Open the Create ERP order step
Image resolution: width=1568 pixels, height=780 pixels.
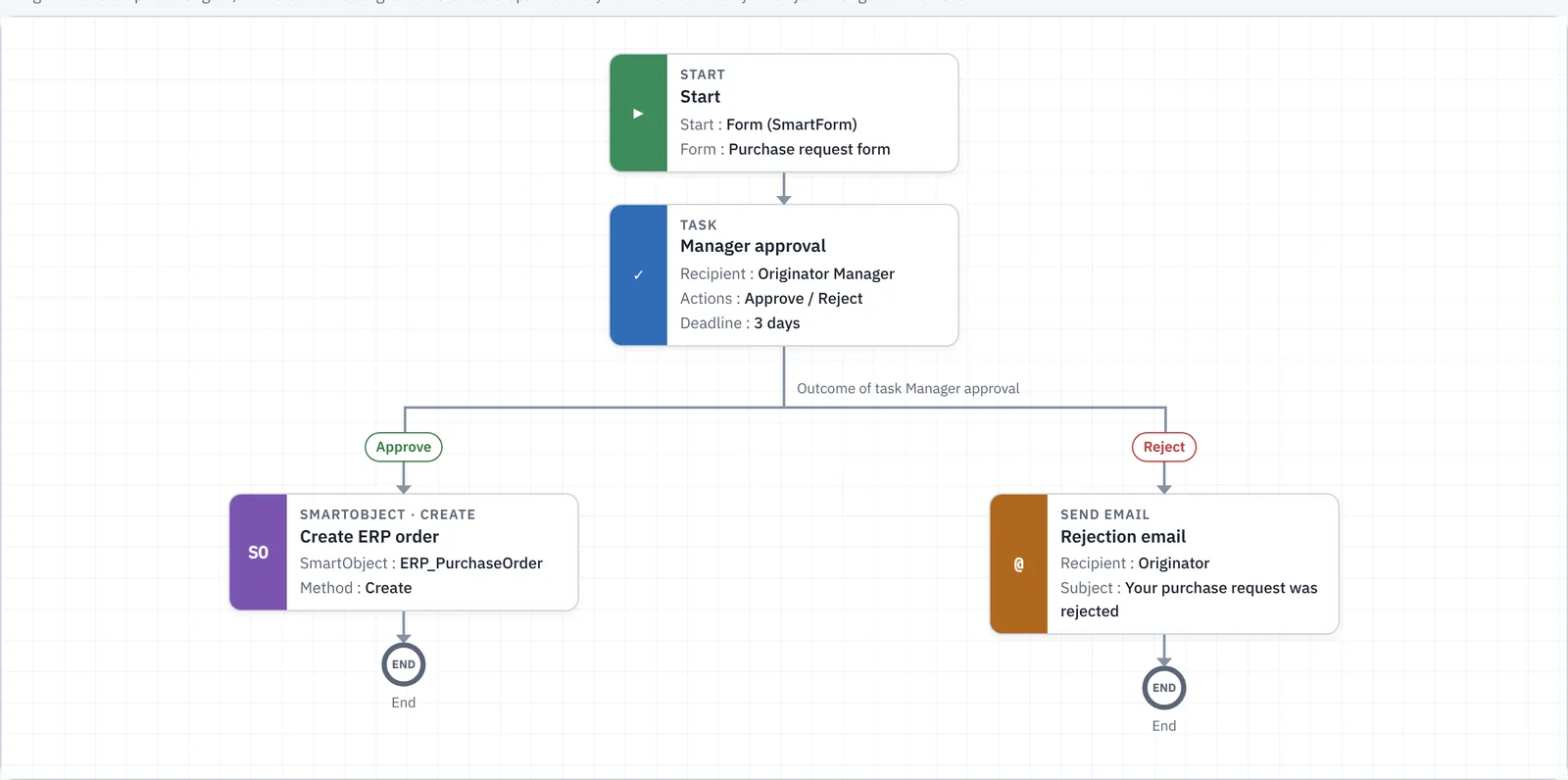click(x=404, y=552)
